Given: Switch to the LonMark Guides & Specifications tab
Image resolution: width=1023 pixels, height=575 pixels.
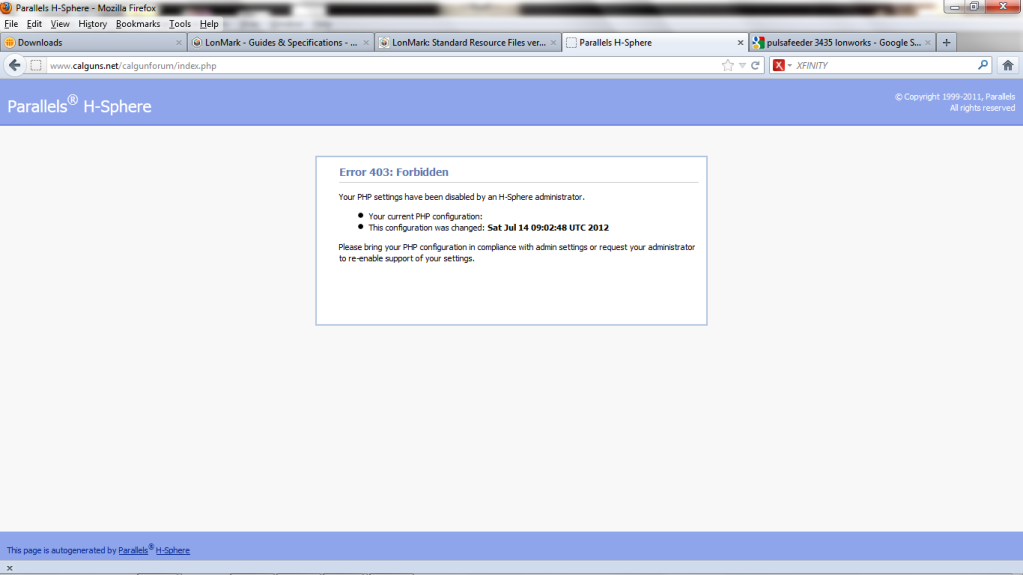Looking at the screenshot, I should click(278, 43).
